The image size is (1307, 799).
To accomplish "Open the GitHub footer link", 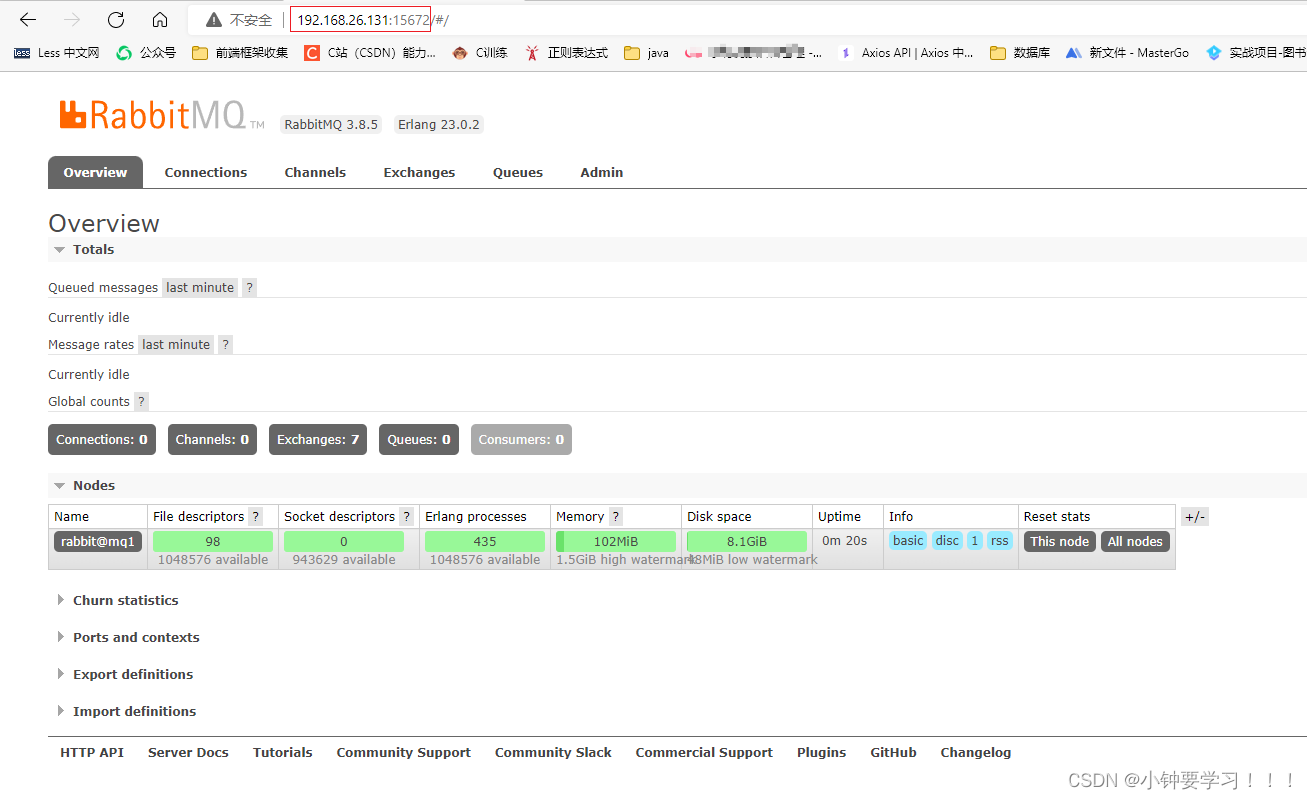I will pyautogui.click(x=893, y=753).
